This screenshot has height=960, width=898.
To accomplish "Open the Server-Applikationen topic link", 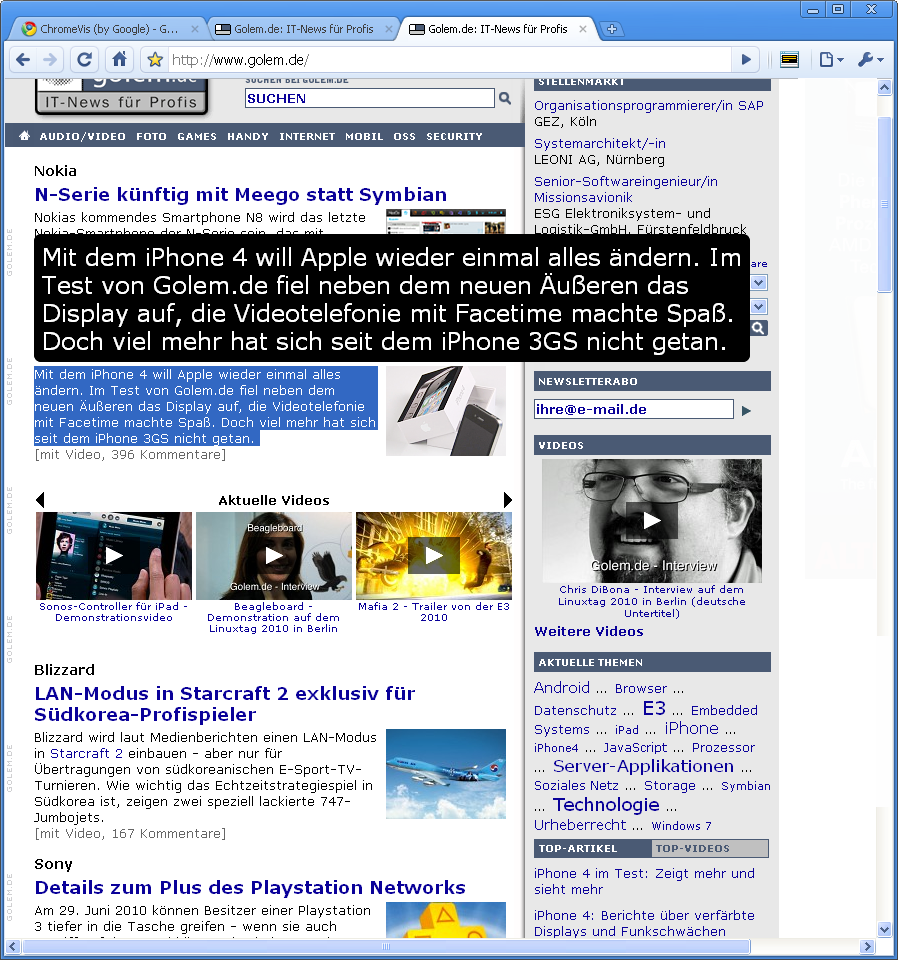I will point(643,767).
